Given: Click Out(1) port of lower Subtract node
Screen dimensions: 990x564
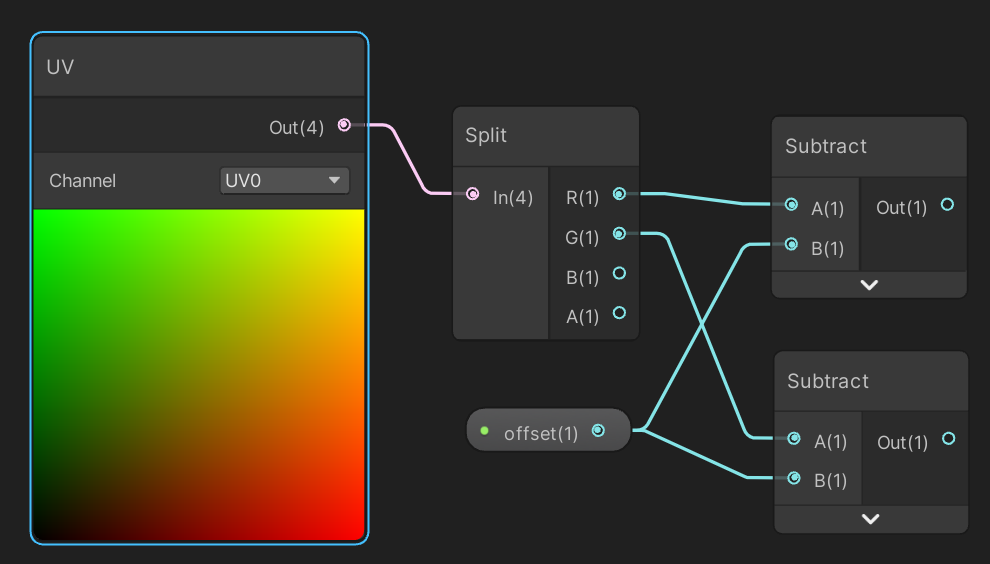Looking at the screenshot, I should [x=948, y=438].
